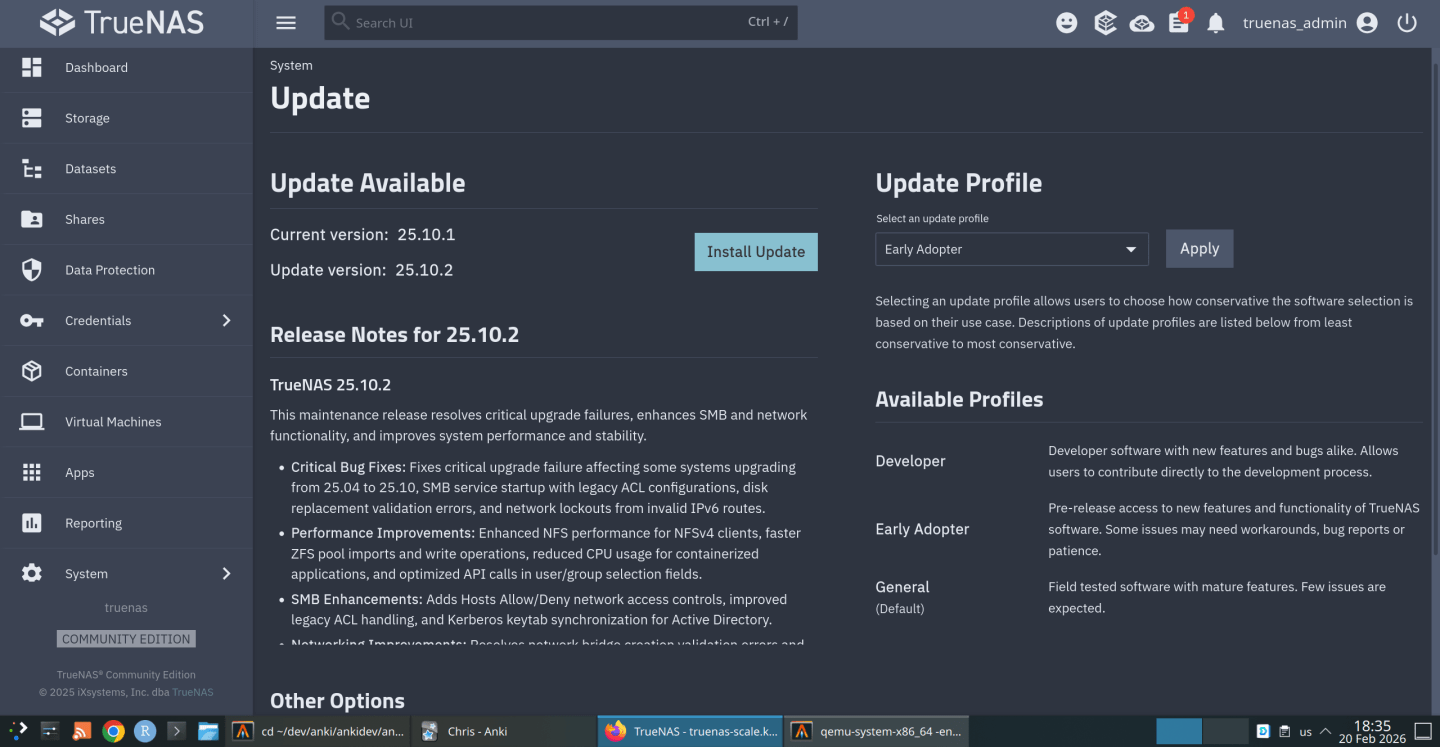This screenshot has height=747, width=1440.
Task: Toggle the sidebar hamburger menu
Action: [x=286, y=22]
